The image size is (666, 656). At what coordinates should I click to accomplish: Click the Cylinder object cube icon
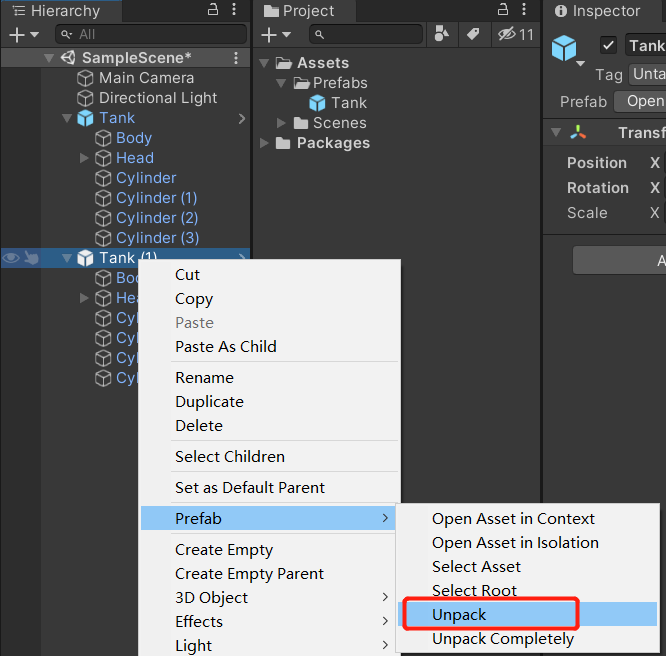[x=103, y=178]
